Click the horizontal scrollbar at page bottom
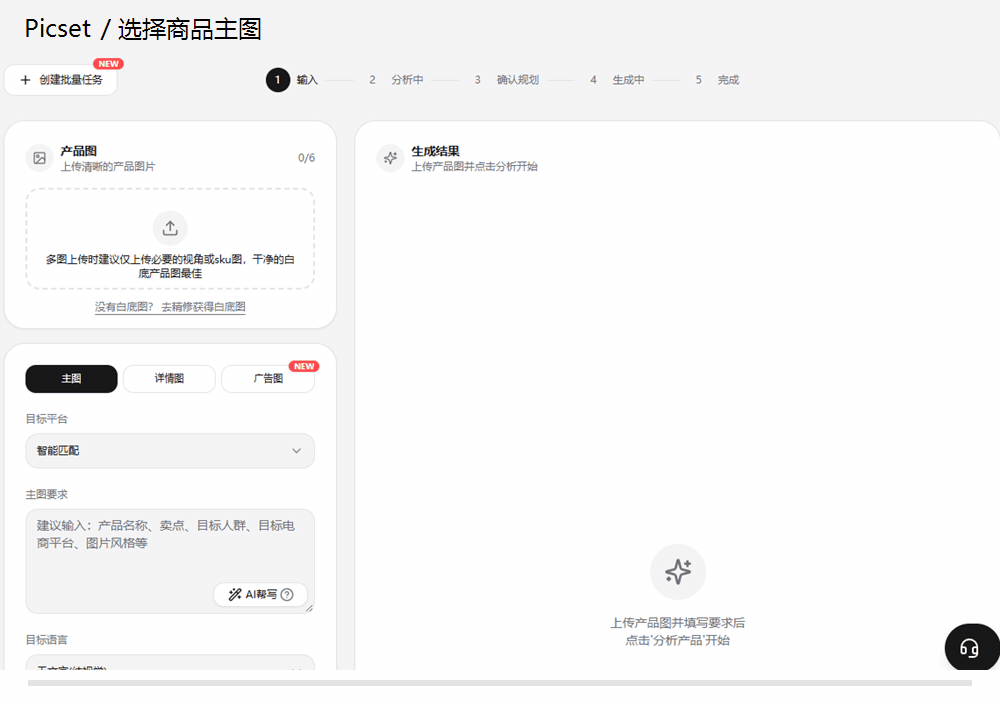Screen dimensions: 1000x702 499,683
